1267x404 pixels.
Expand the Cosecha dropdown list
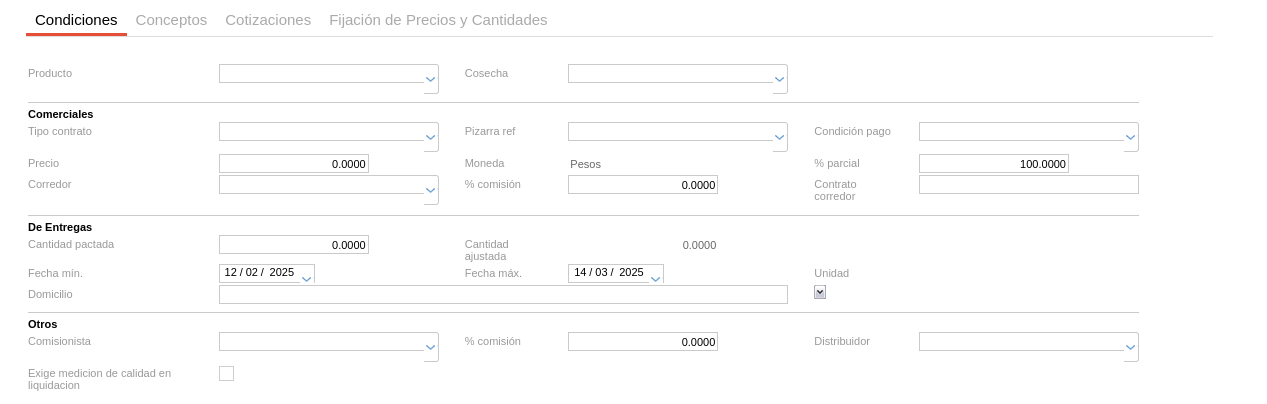(x=780, y=79)
